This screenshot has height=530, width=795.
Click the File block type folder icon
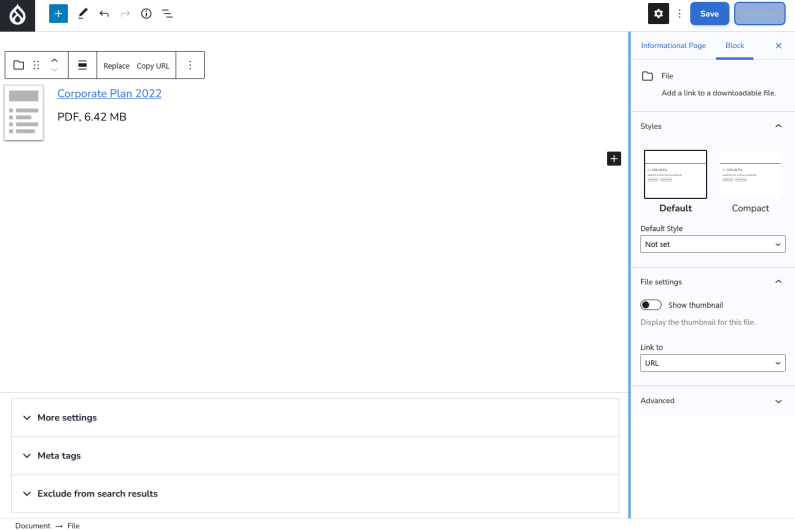pos(19,65)
